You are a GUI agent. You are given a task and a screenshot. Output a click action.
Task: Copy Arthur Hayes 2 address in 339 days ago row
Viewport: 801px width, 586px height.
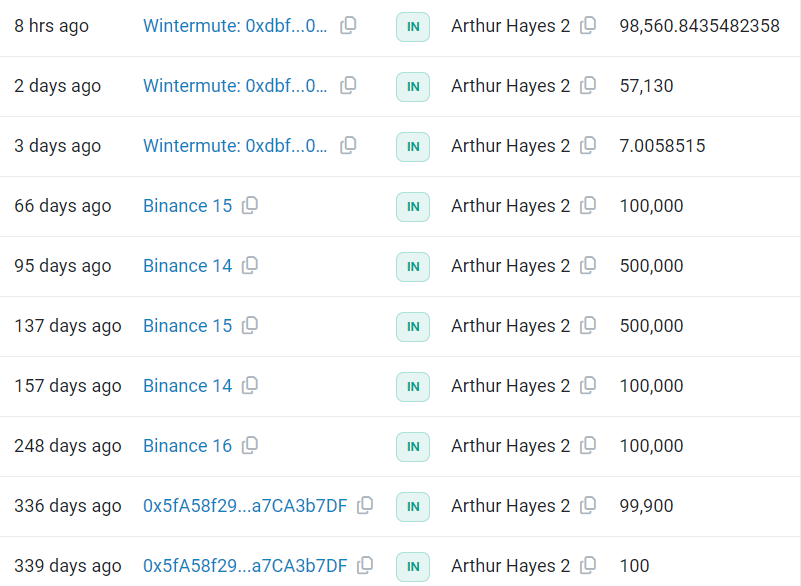(588, 565)
